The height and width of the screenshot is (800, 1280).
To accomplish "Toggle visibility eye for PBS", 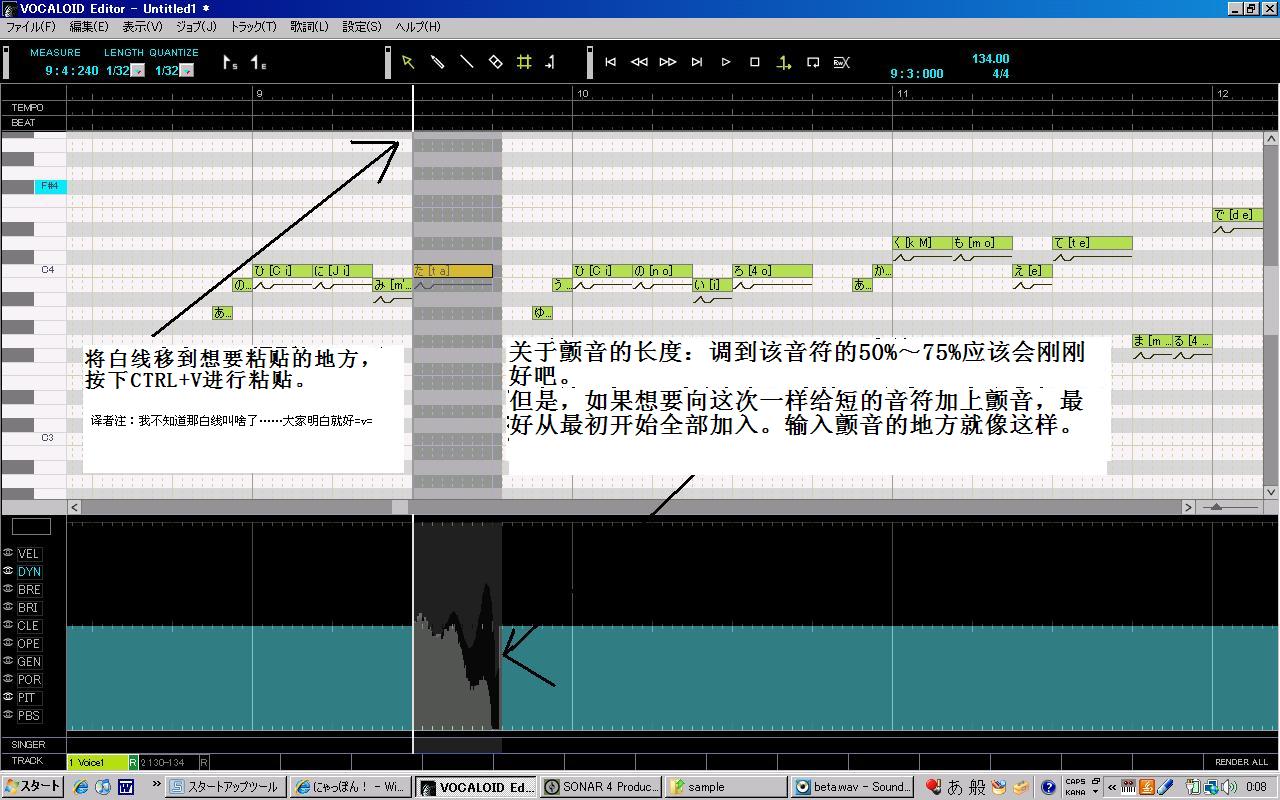I will pos(8,715).
